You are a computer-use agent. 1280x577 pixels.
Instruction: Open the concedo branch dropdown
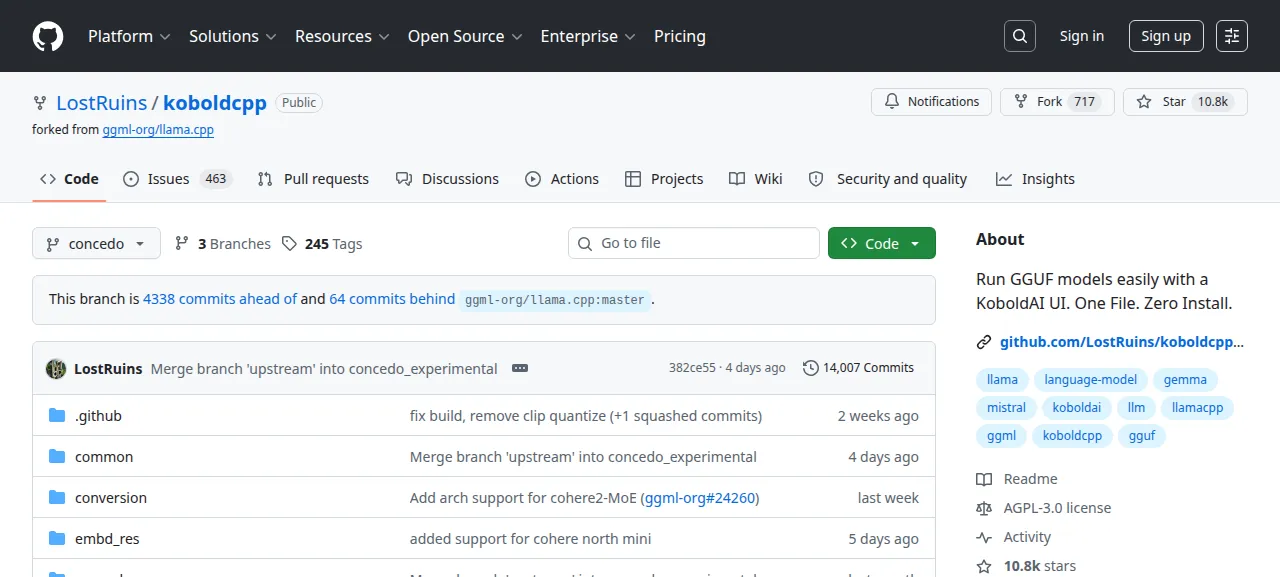[96, 243]
